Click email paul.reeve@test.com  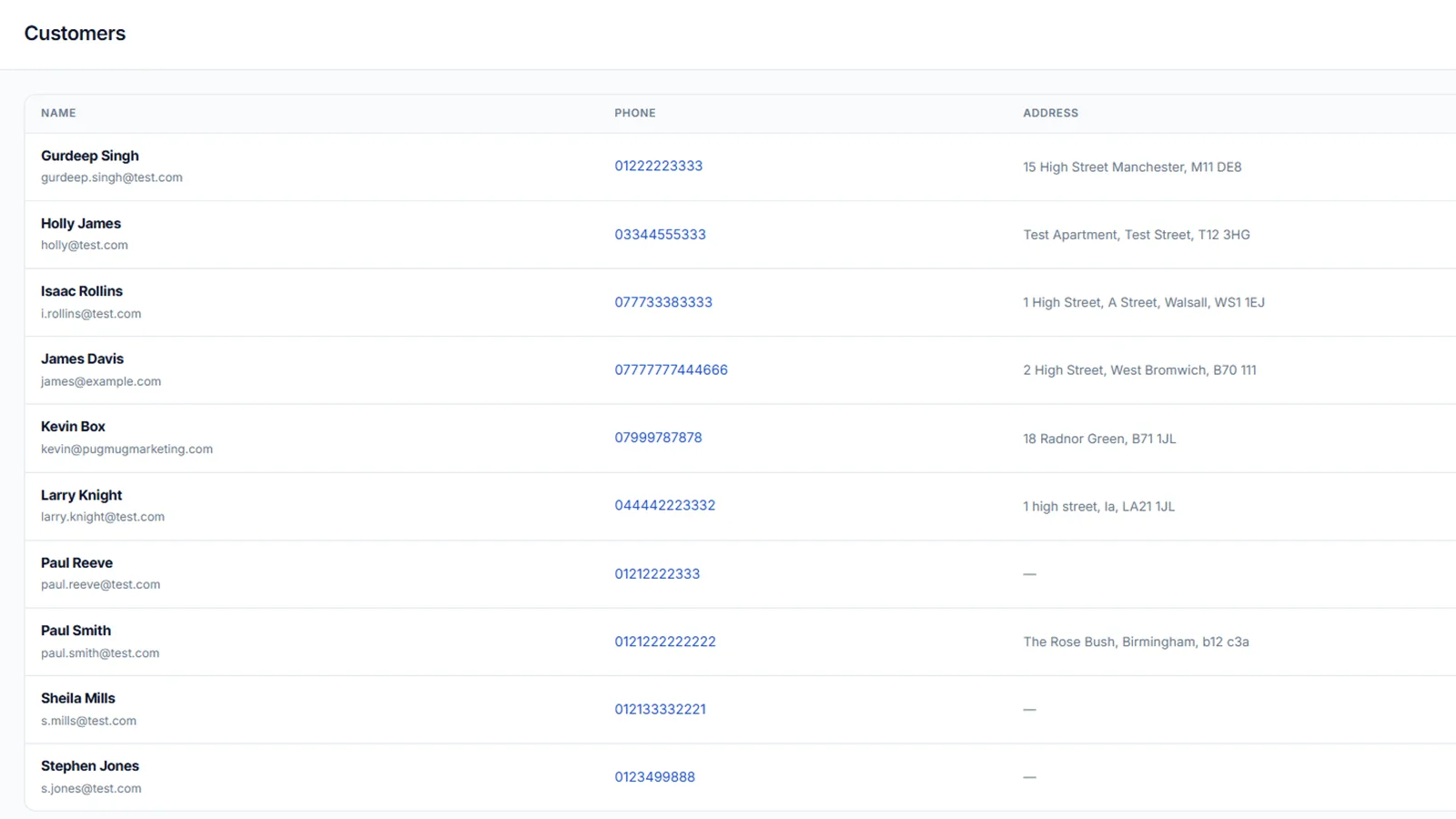coord(100,584)
